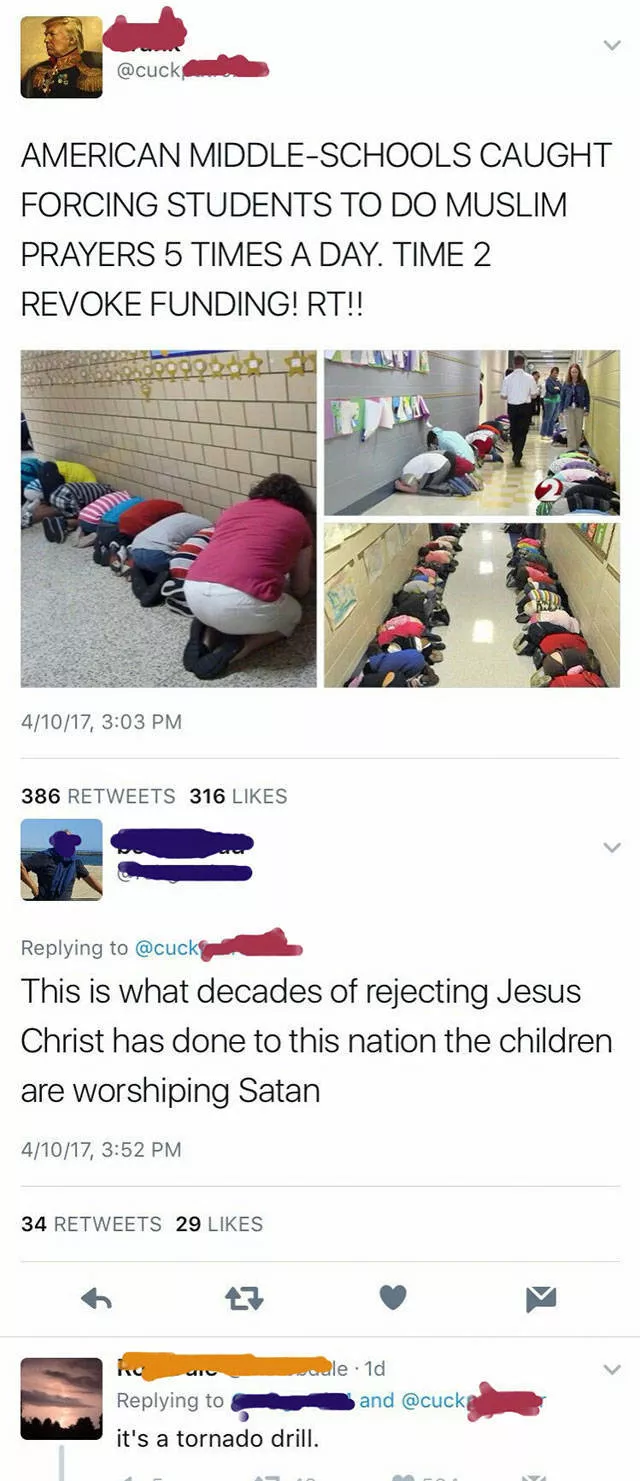640x1481 pixels.
Task: View the 386 Retweets list
Action: (x=98, y=796)
